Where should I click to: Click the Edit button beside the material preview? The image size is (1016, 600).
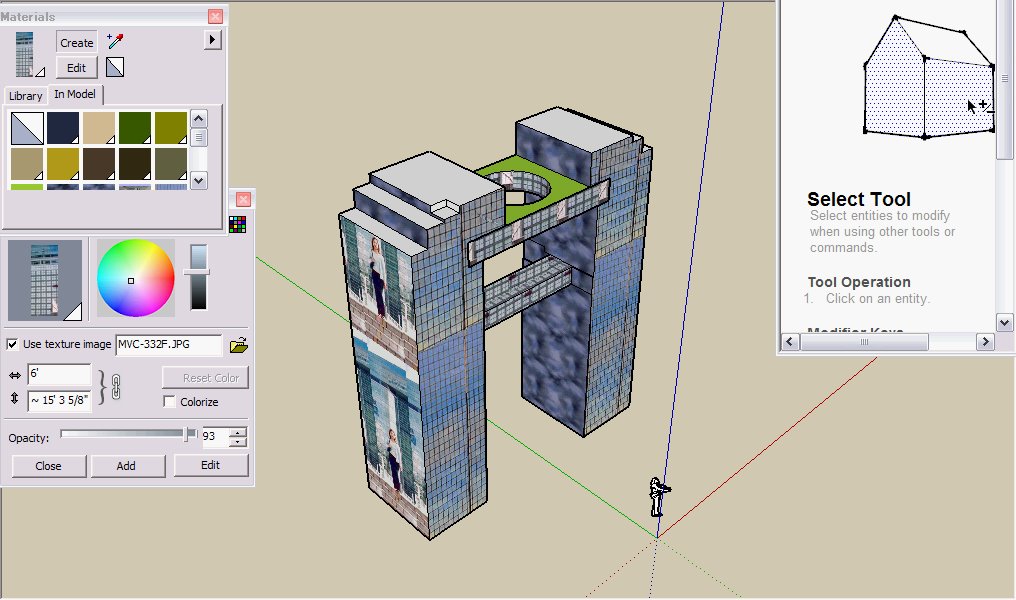76,67
